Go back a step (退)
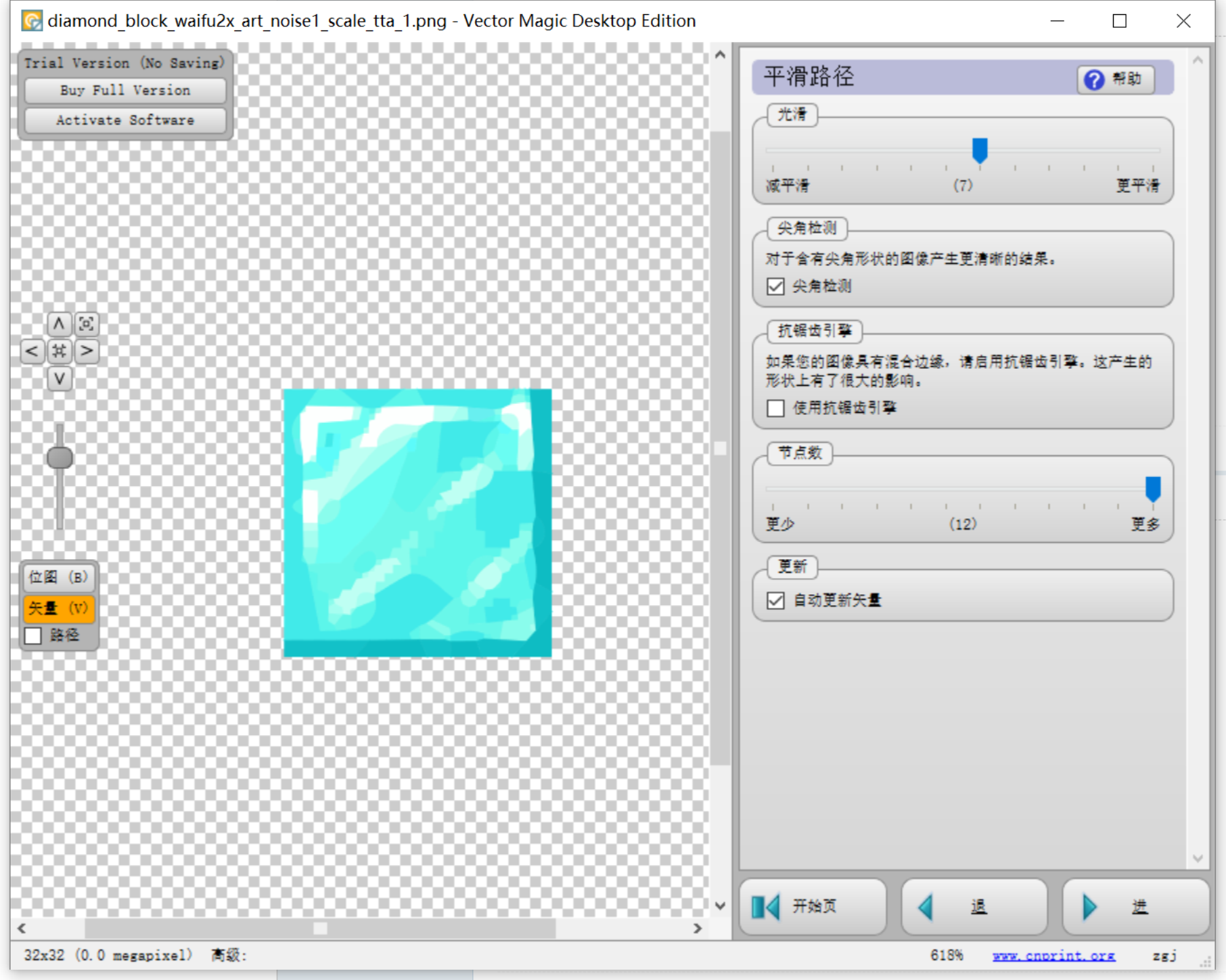The width and height of the screenshot is (1226, 980). [x=974, y=906]
